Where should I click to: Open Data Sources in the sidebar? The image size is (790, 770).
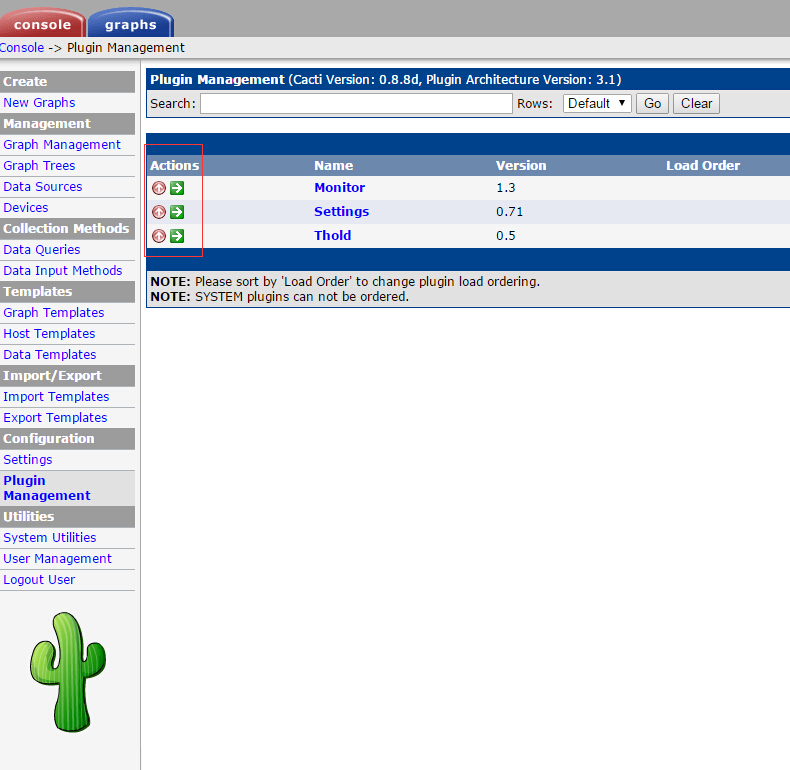coord(43,187)
